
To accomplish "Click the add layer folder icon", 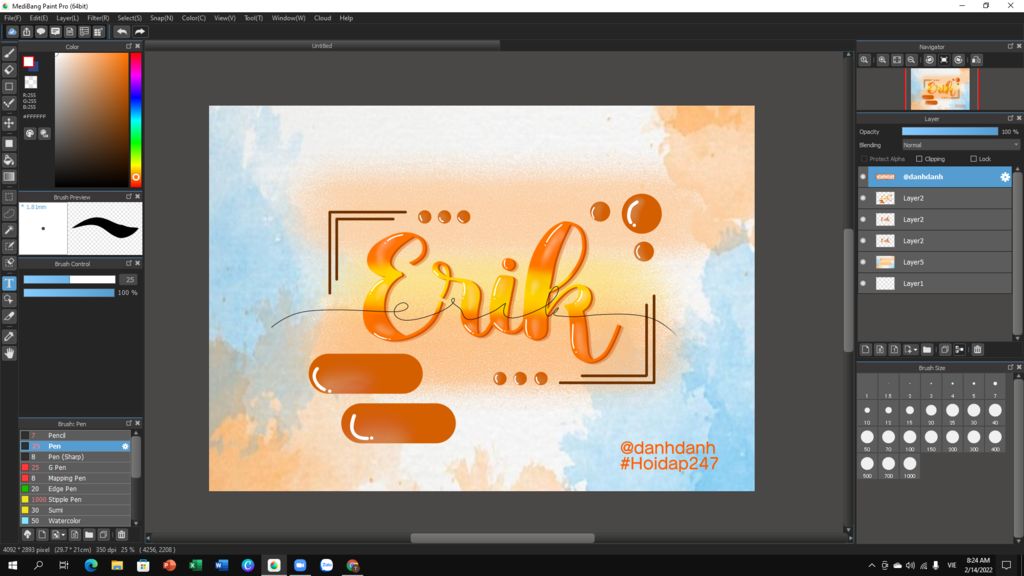I will click(927, 350).
